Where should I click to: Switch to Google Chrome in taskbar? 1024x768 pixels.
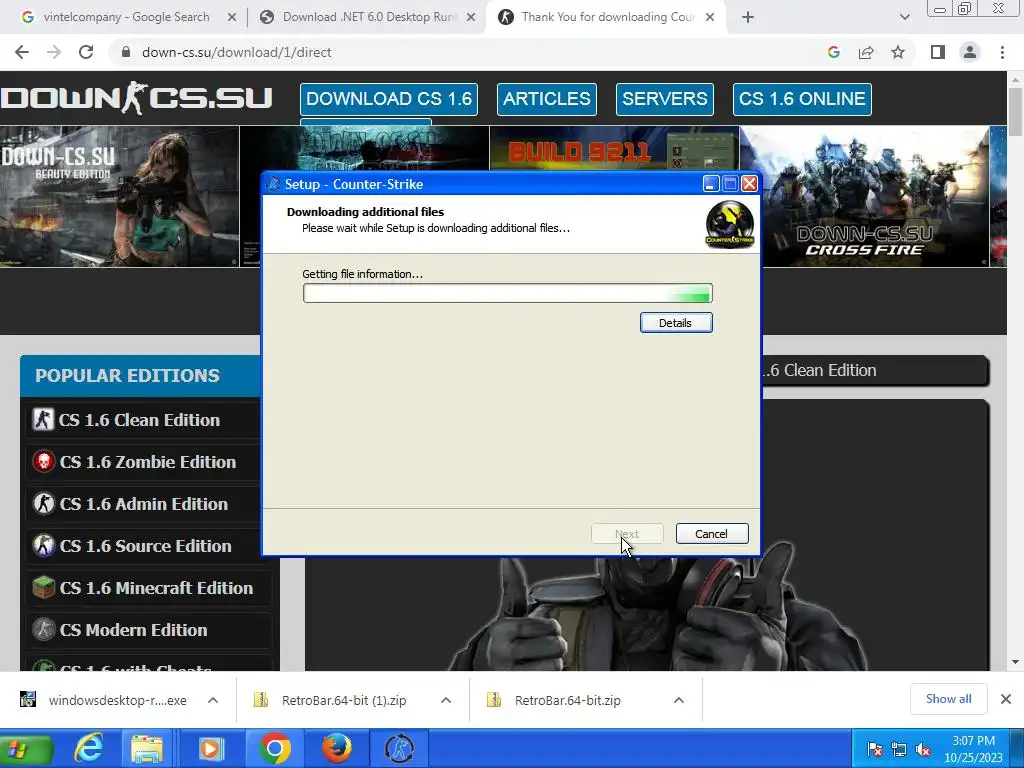(274, 748)
